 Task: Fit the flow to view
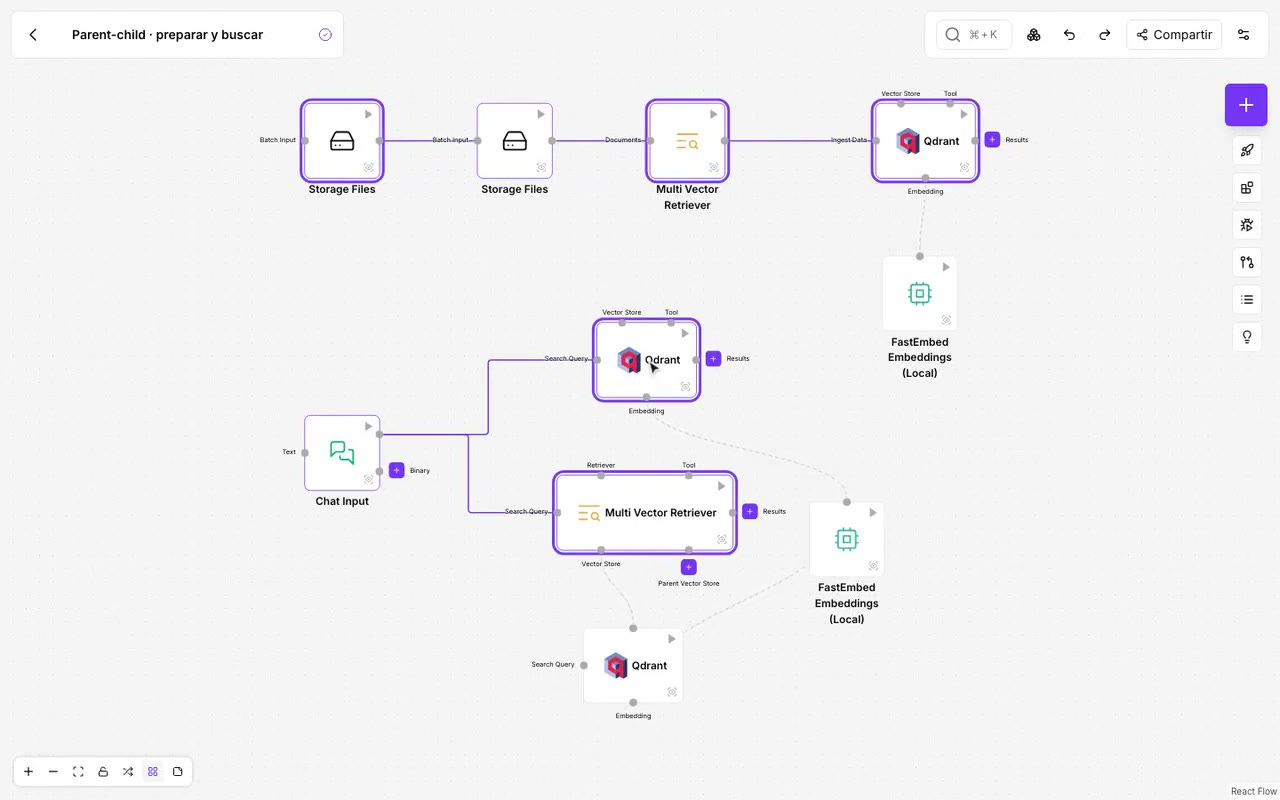(x=79, y=772)
